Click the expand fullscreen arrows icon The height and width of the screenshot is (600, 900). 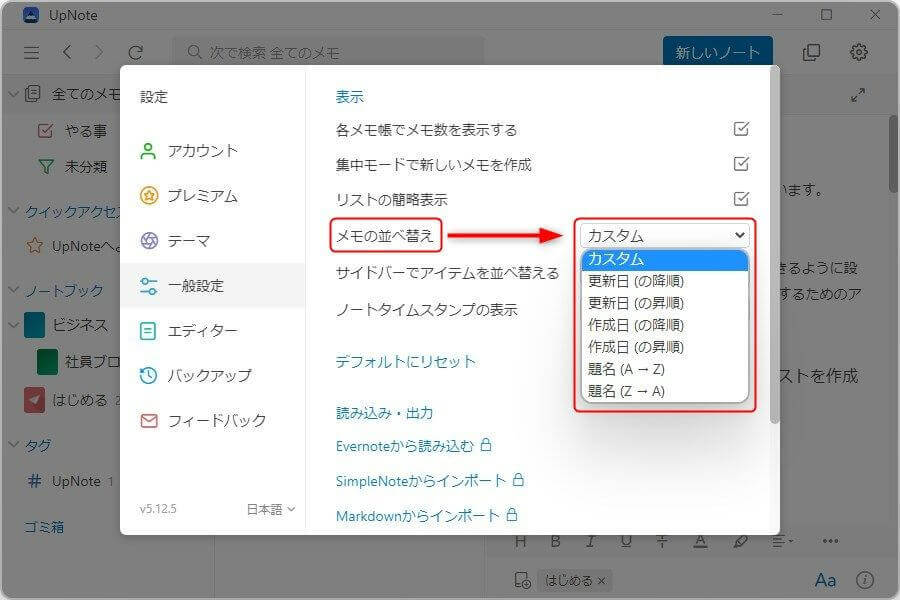click(x=858, y=95)
